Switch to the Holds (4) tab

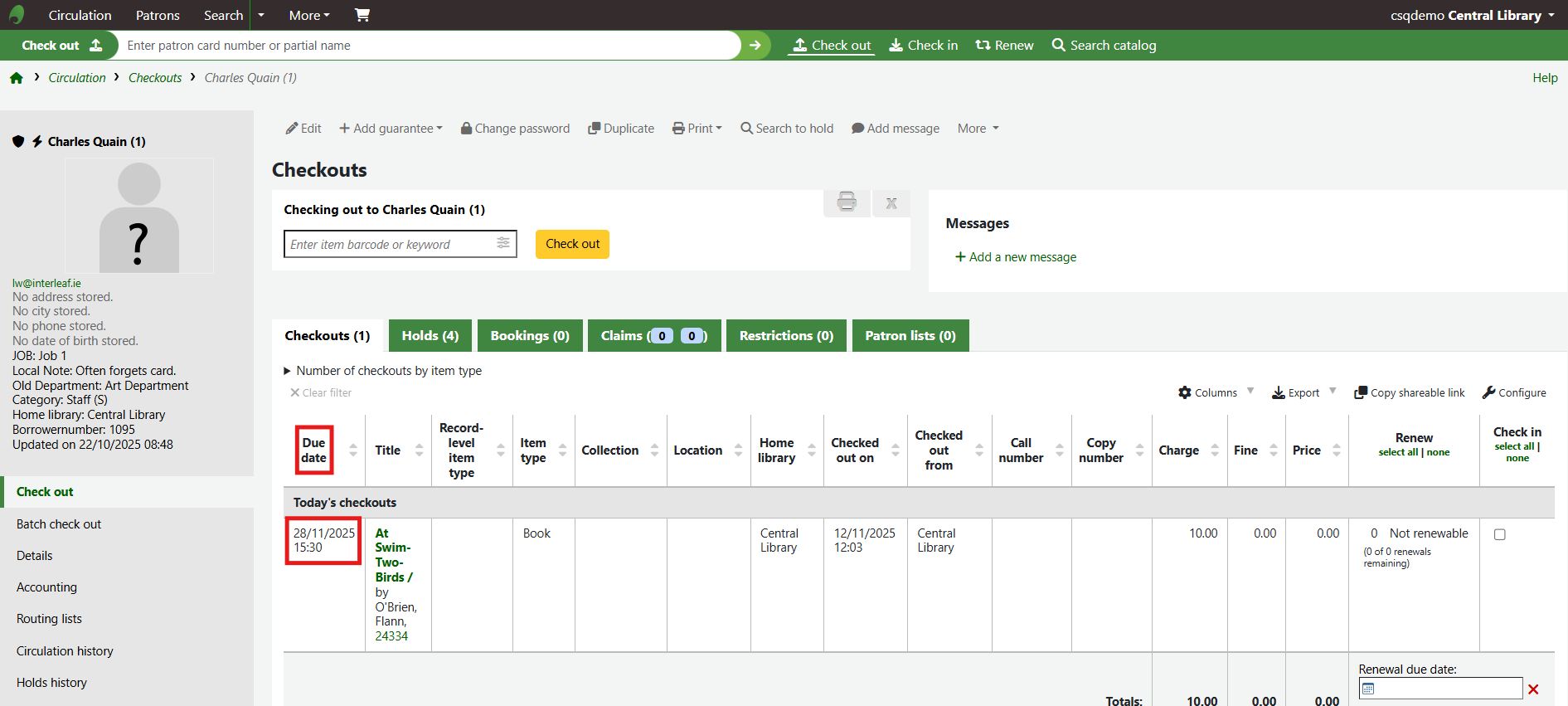click(x=430, y=336)
